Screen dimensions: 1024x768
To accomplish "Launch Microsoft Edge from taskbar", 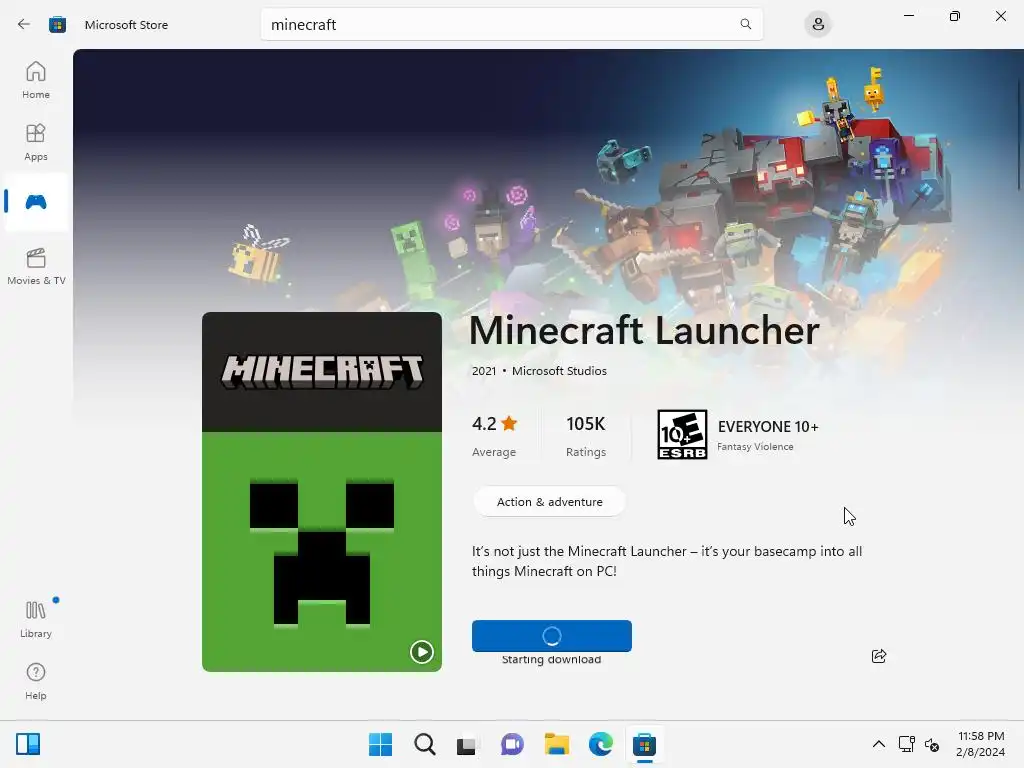I will point(600,744).
